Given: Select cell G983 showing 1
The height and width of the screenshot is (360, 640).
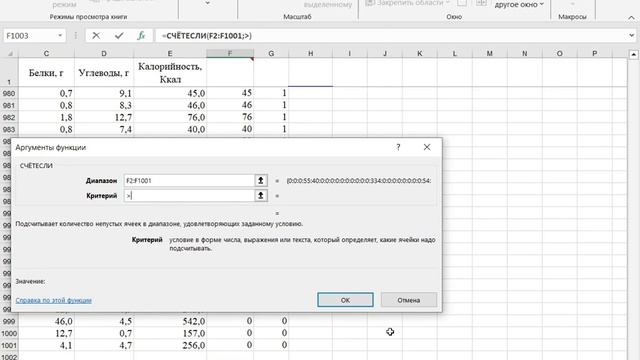Looking at the screenshot, I should pos(271,129).
